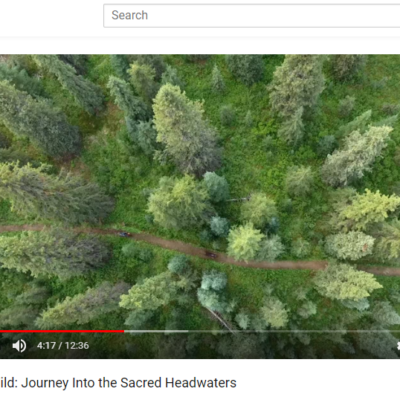Image resolution: width=400 pixels, height=400 pixels.
Task: Jump to the unbuffered part of the timeline
Action: (x=293, y=331)
